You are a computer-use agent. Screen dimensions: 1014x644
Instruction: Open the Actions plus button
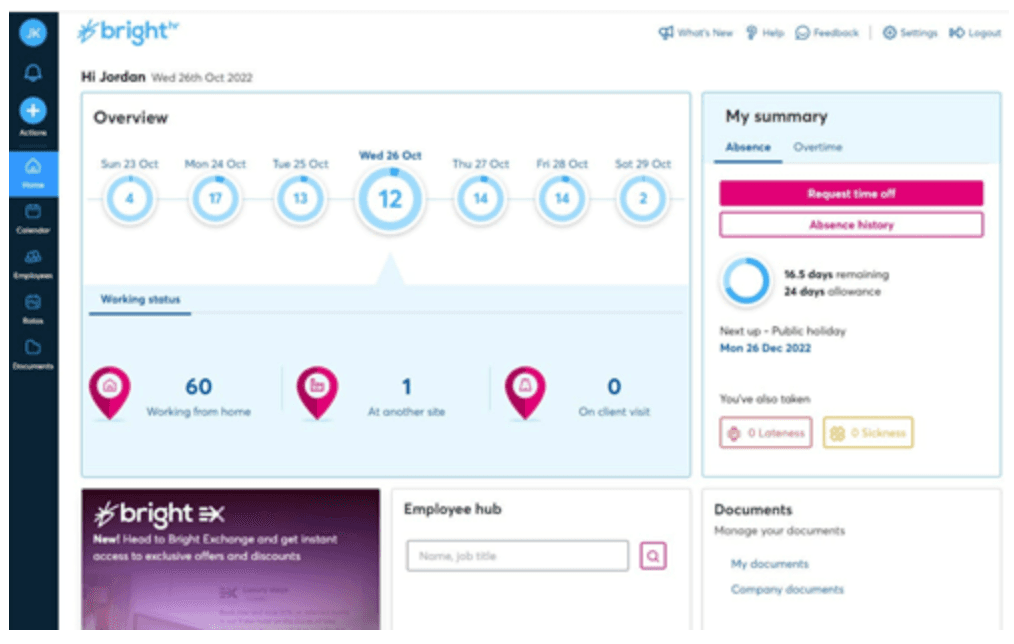click(33, 111)
